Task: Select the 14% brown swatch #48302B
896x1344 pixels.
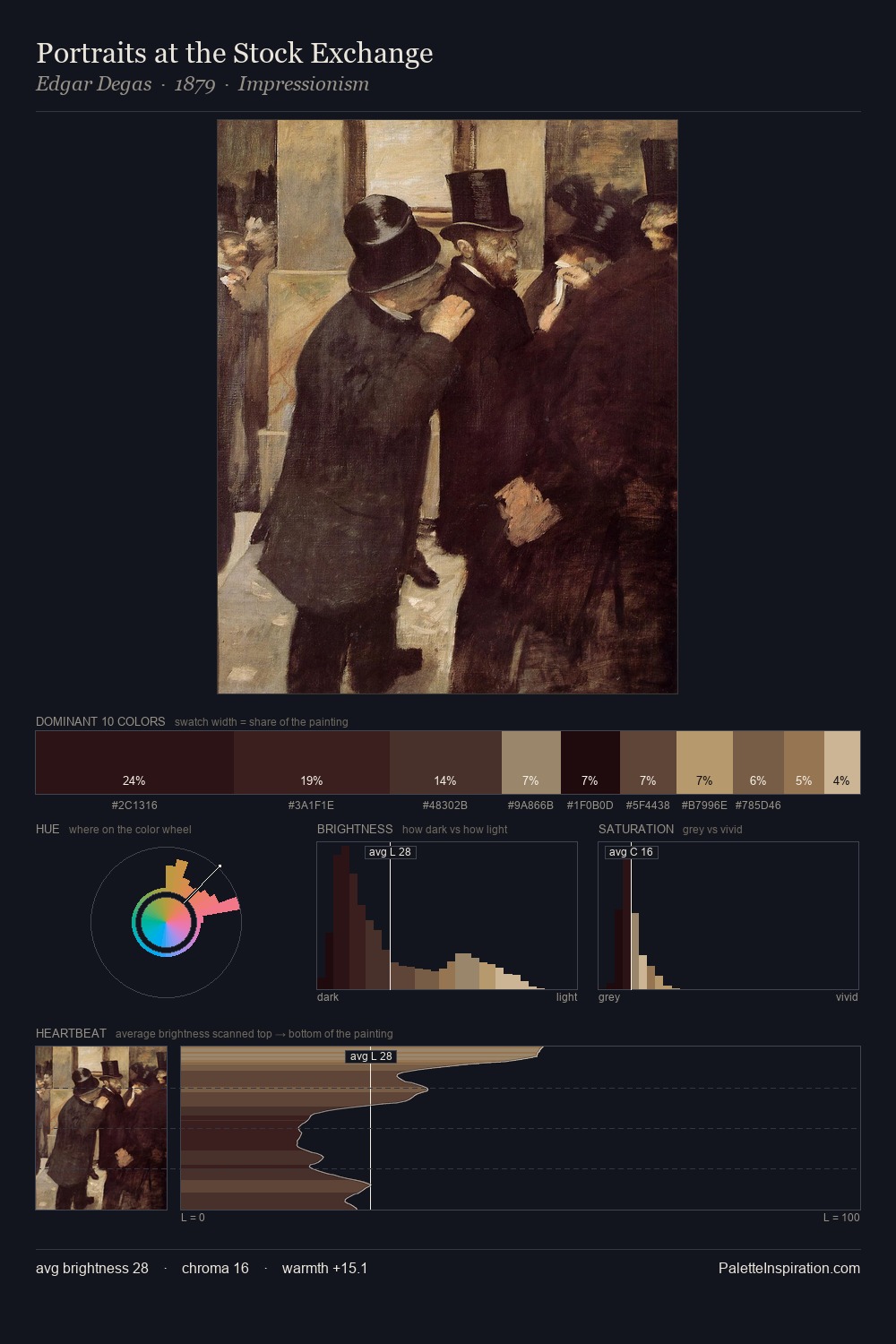Action: [445, 762]
